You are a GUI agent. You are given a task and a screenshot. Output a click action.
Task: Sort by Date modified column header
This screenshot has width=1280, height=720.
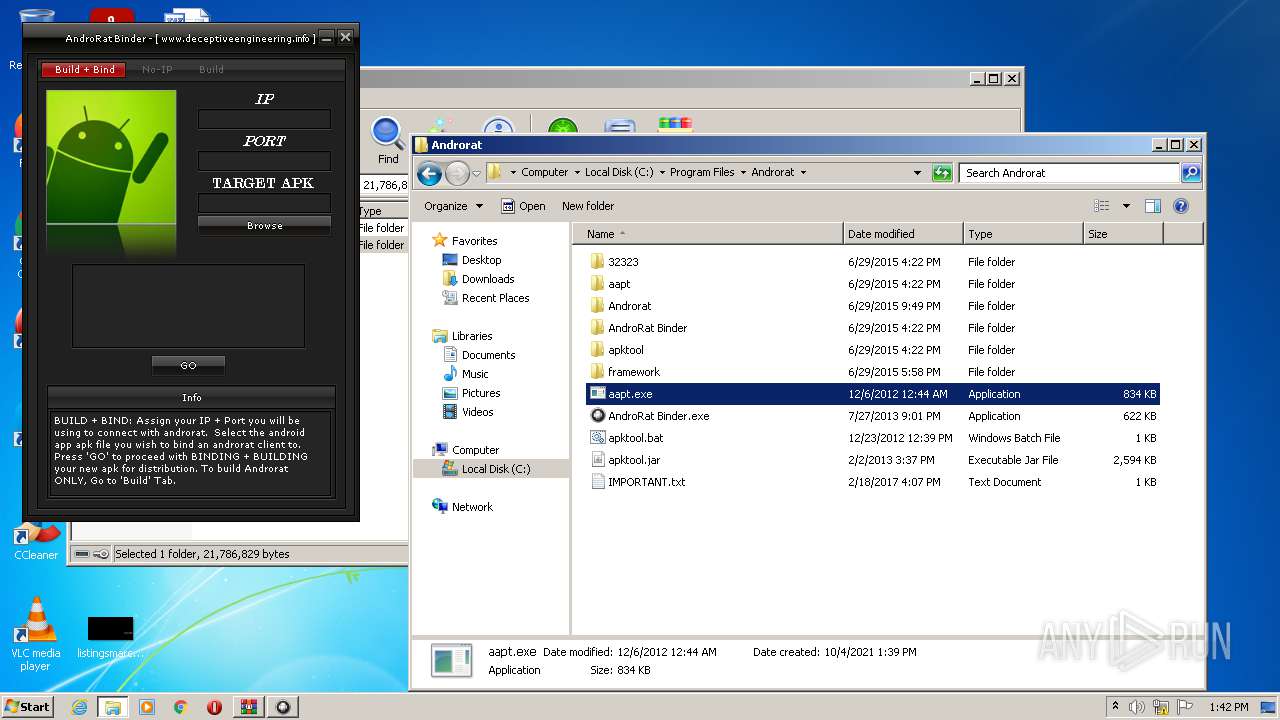point(903,234)
